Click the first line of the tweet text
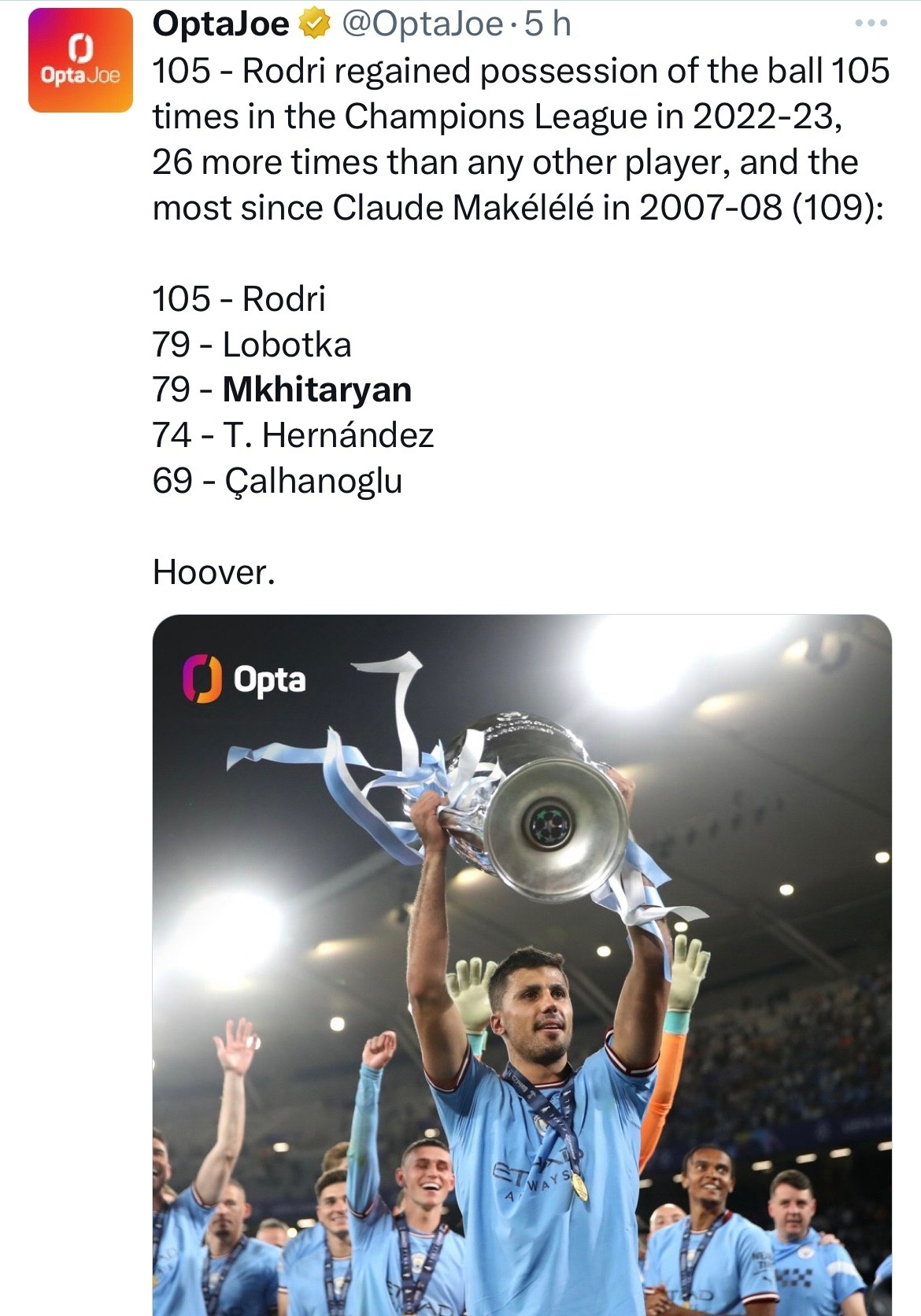Screen dimensions: 921x1316 (x=520, y=71)
